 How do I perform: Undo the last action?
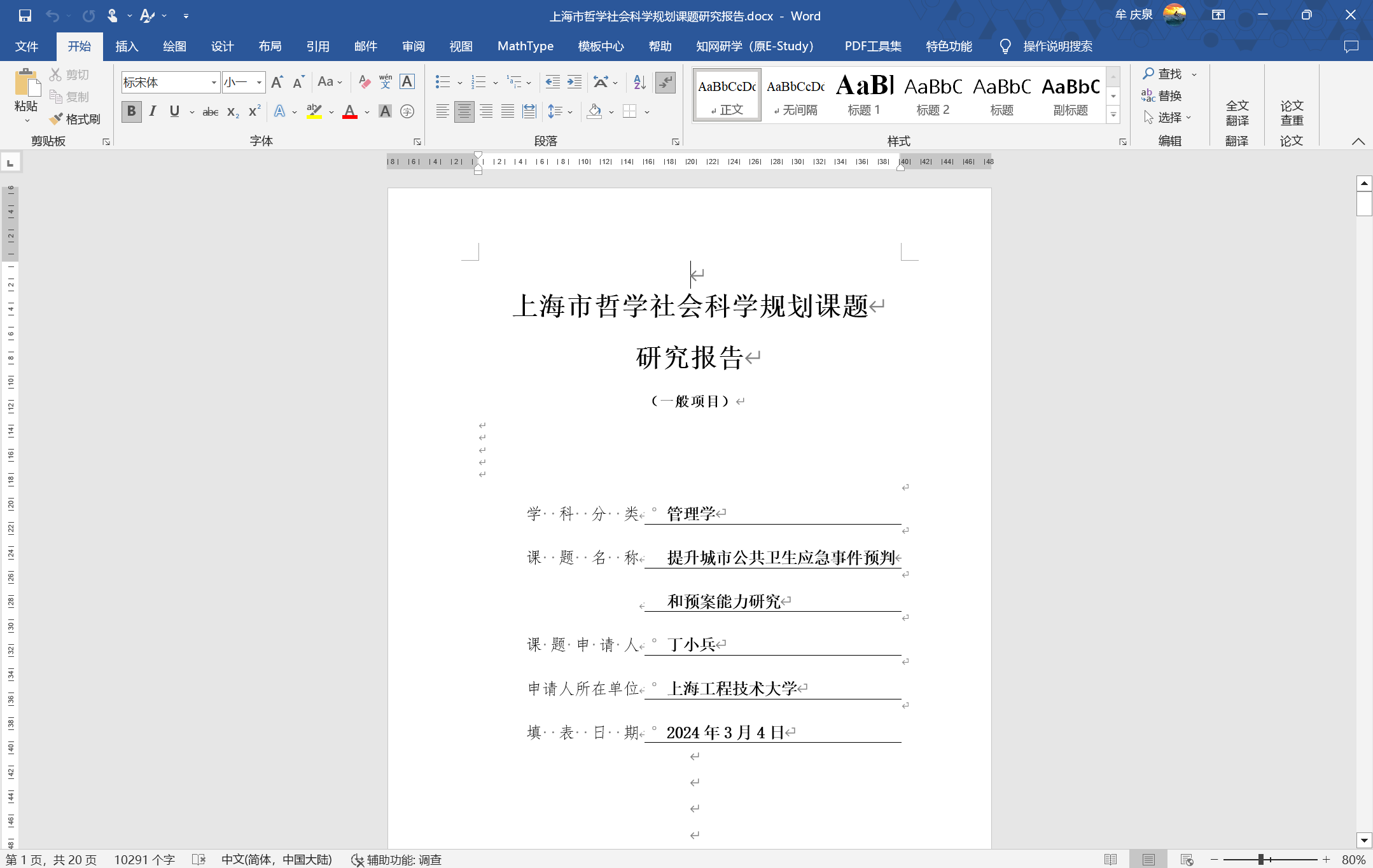tap(52, 15)
